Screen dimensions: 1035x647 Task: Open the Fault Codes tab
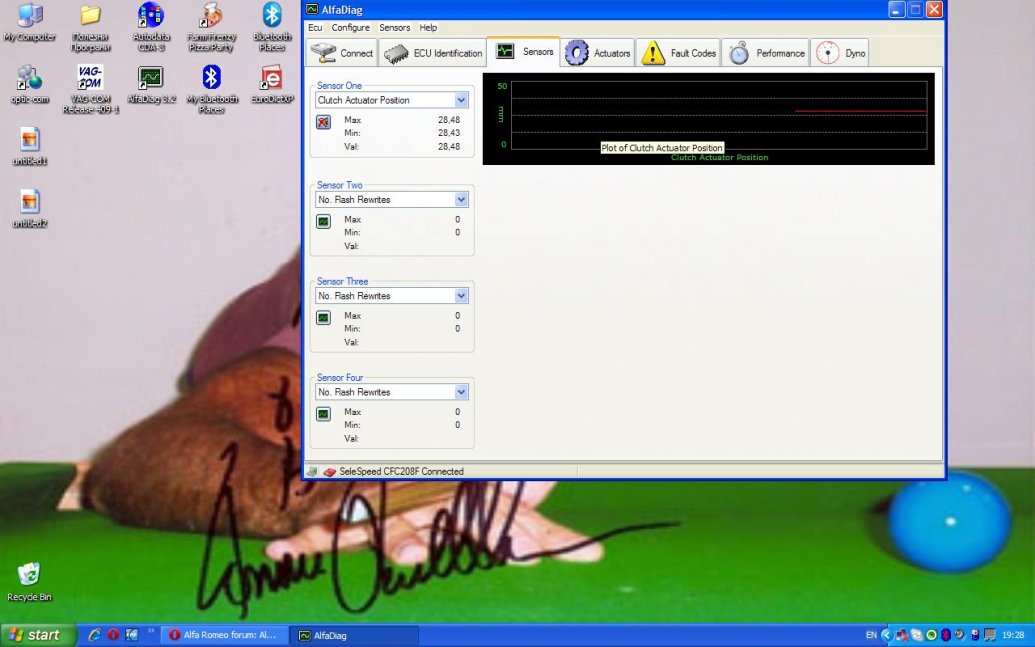680,53
